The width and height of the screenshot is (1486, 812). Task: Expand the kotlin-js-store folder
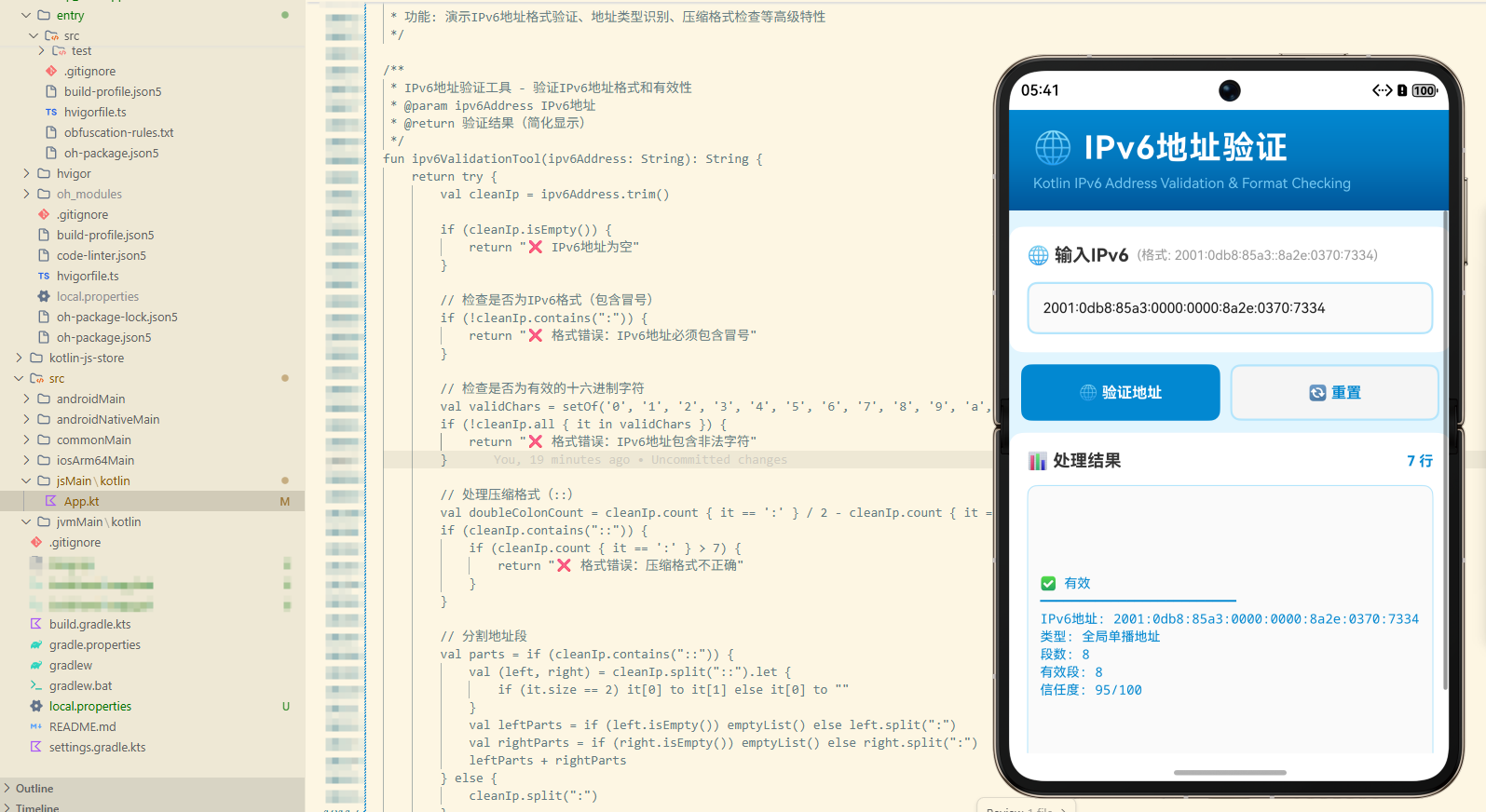point(19,358)
